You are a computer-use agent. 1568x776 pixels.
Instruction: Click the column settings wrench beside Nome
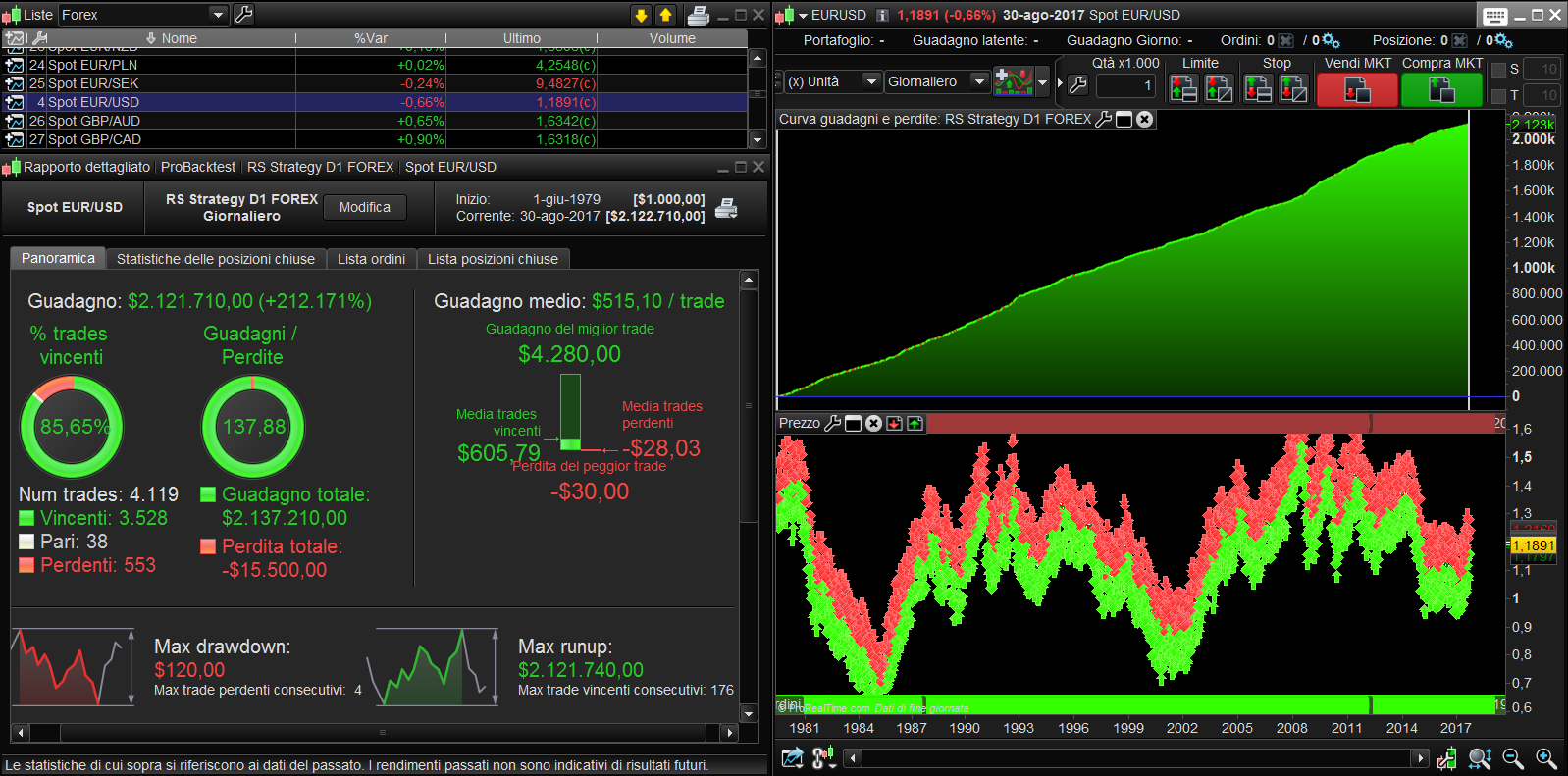coord(40,38)
